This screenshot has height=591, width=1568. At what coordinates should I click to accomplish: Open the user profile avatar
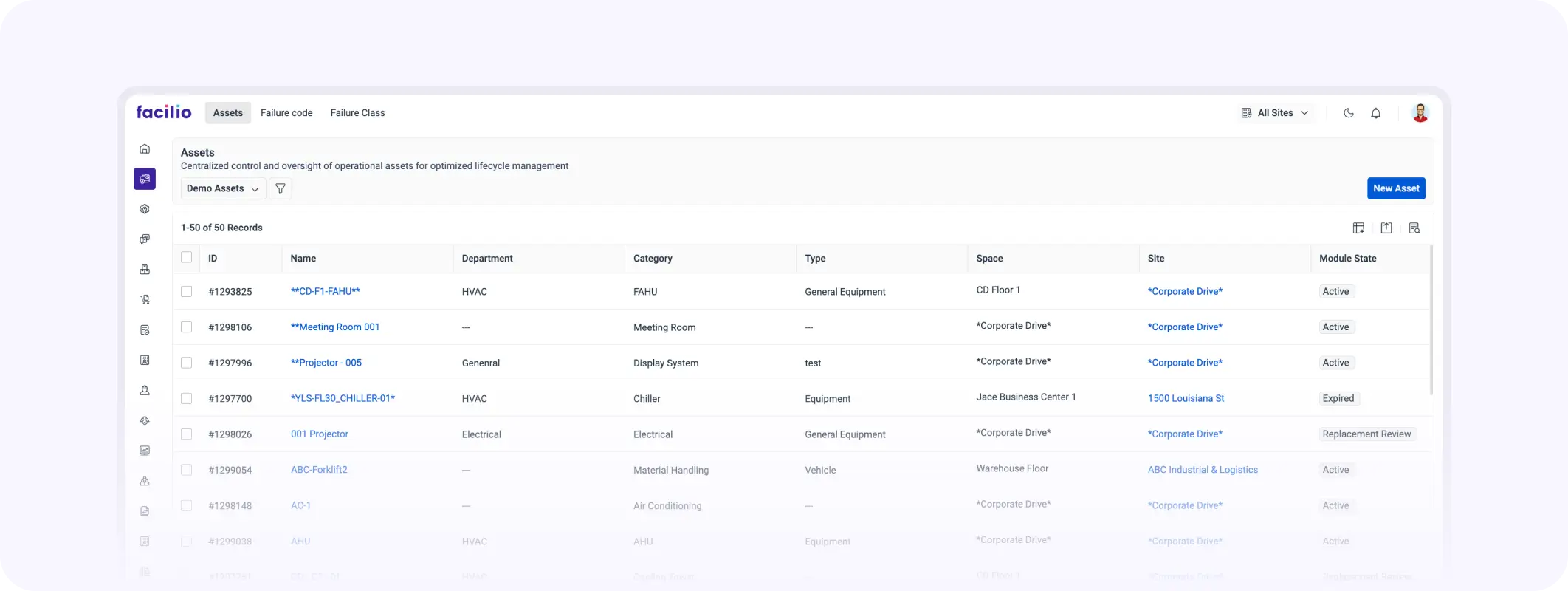click(1420, 113)
